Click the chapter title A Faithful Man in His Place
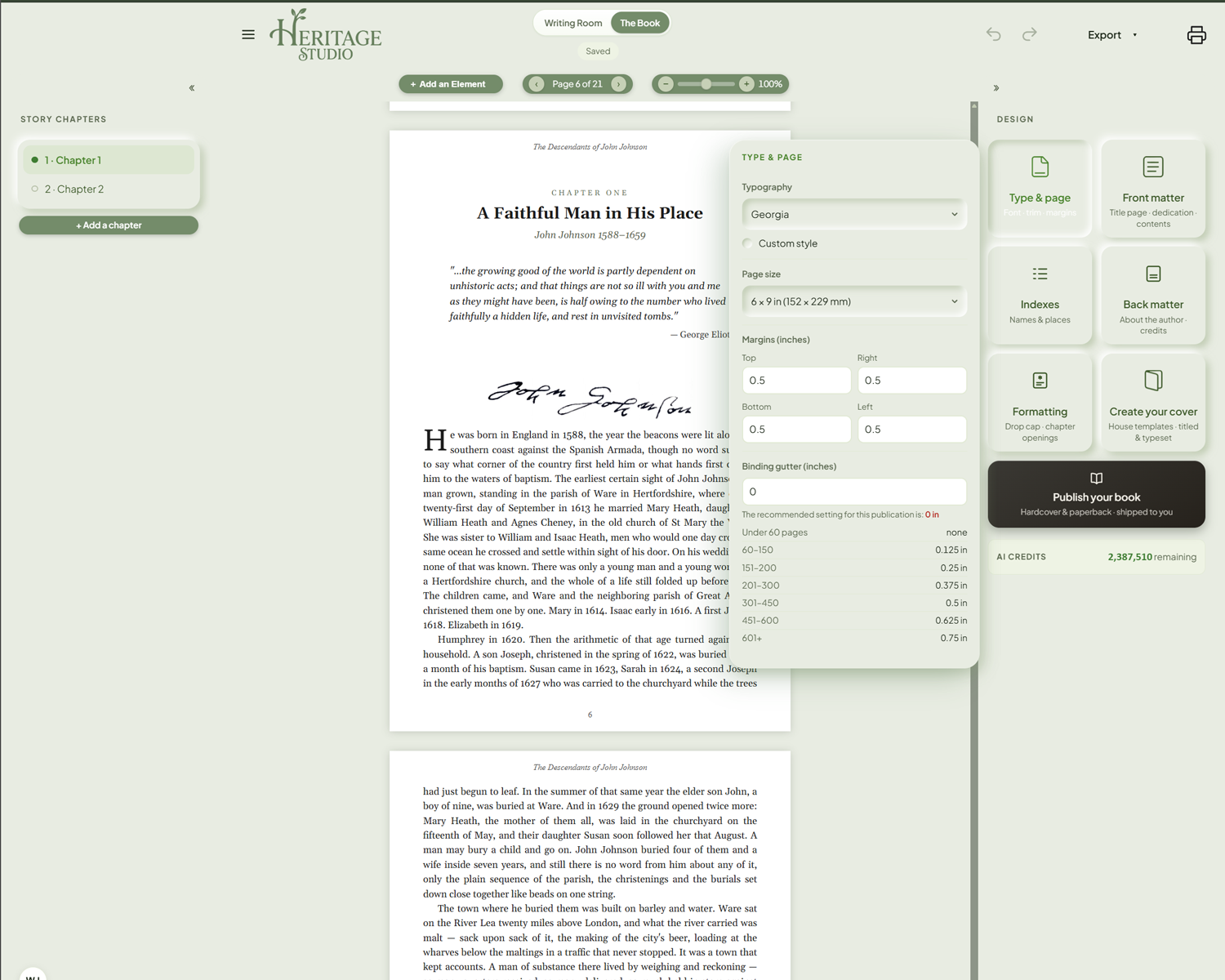 (590, 213)
